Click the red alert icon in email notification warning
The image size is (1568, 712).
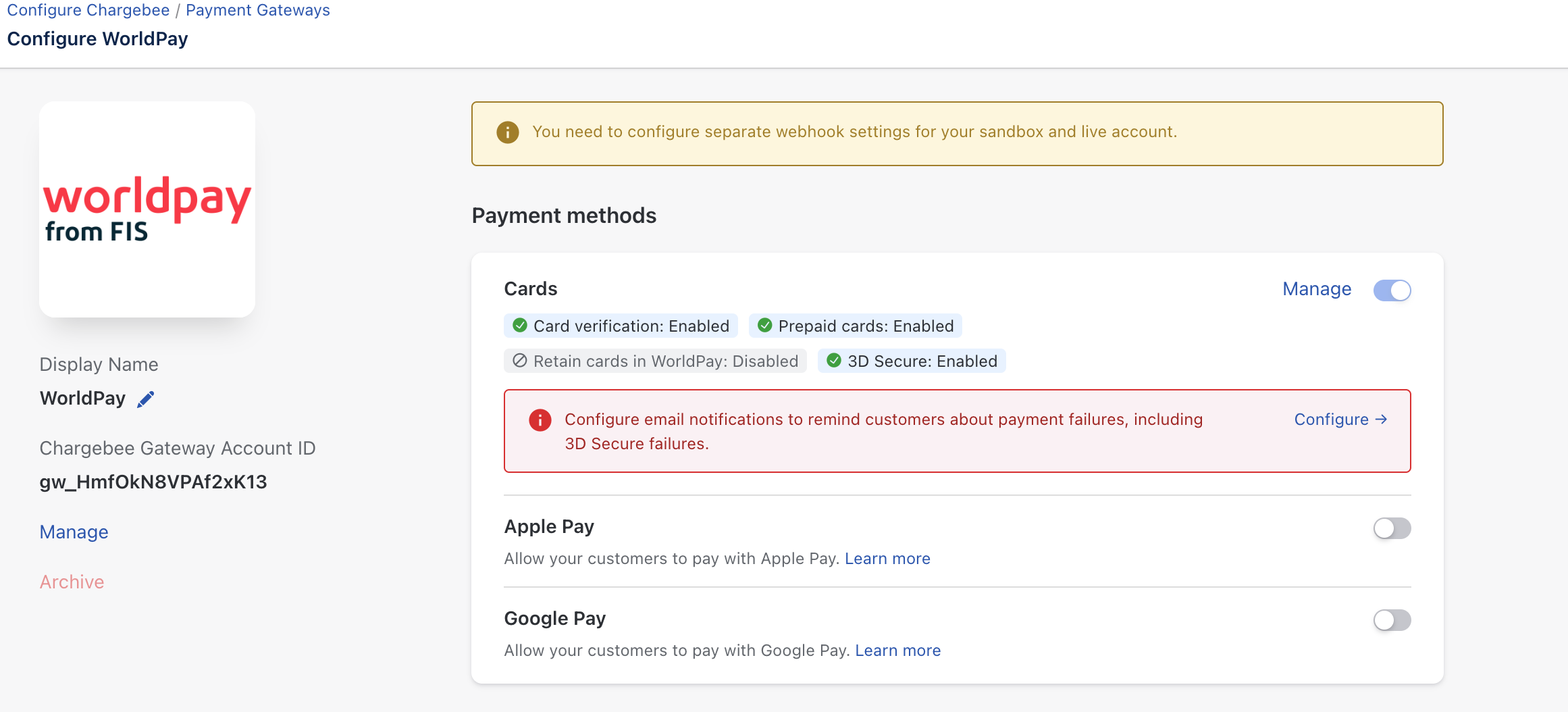tap(540, 420)
